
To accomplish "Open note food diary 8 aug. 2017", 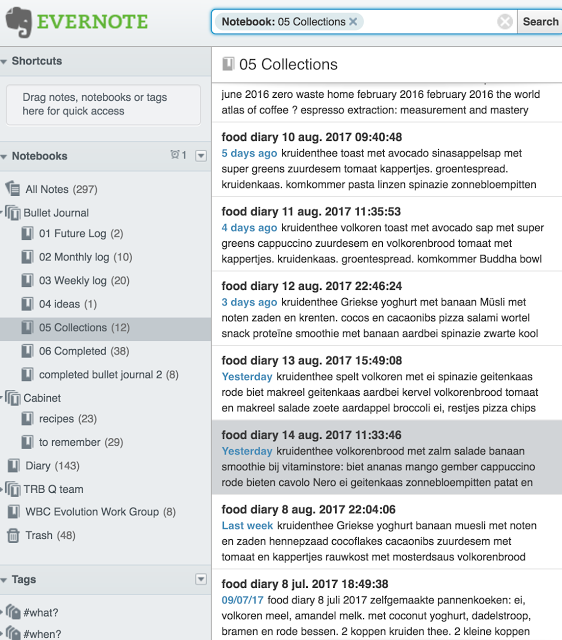I will tap(387, 532).
